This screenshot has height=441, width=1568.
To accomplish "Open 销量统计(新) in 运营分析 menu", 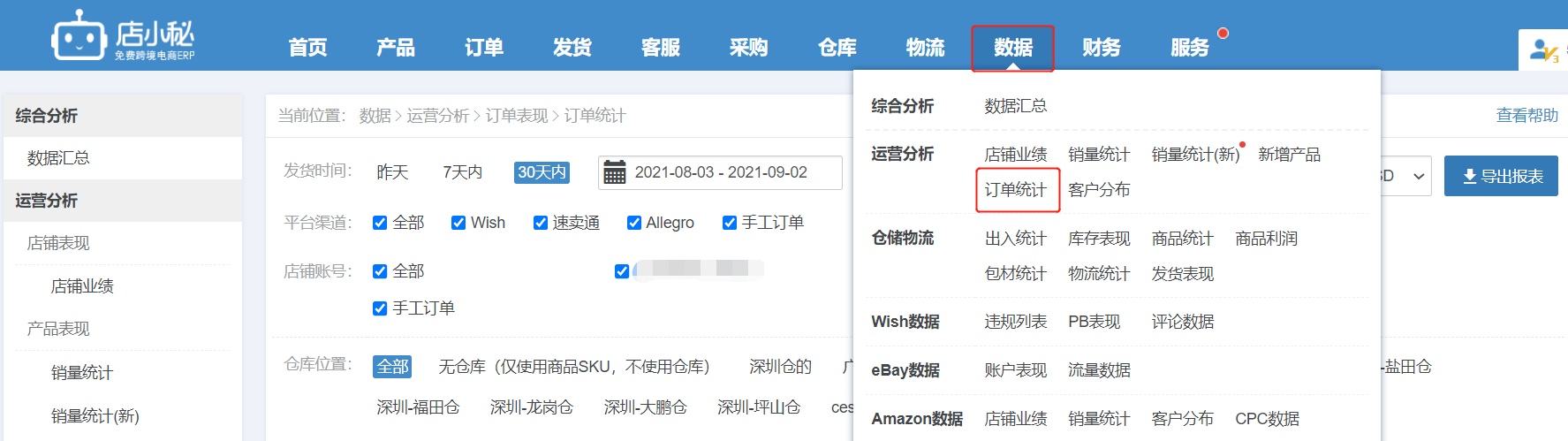I will pos(1195,155).
